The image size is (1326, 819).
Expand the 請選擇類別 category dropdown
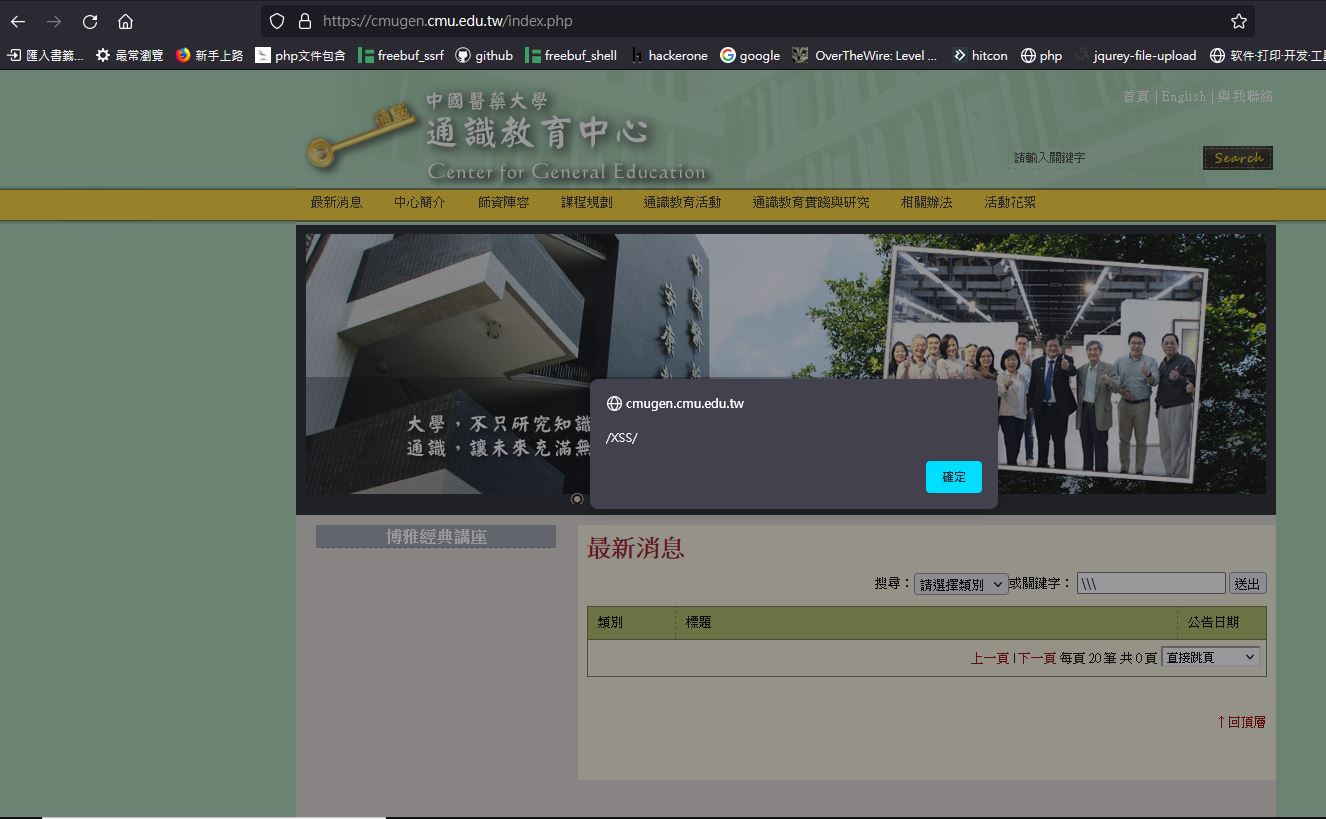(961, 584)
